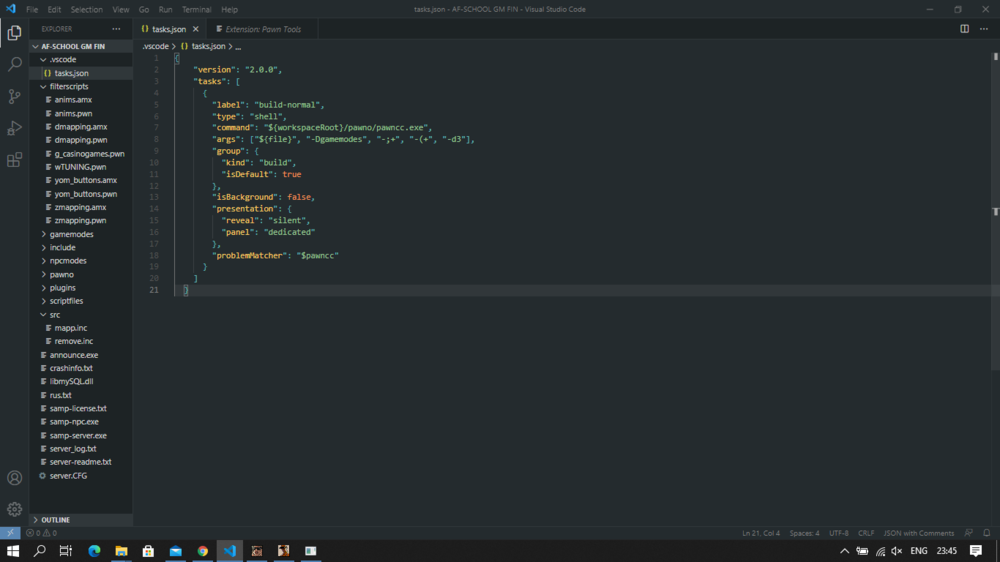This screenshot has width=1000, height=562.
Task: Click the editor vertical scrollbar
Action: (x=995, y=211)
